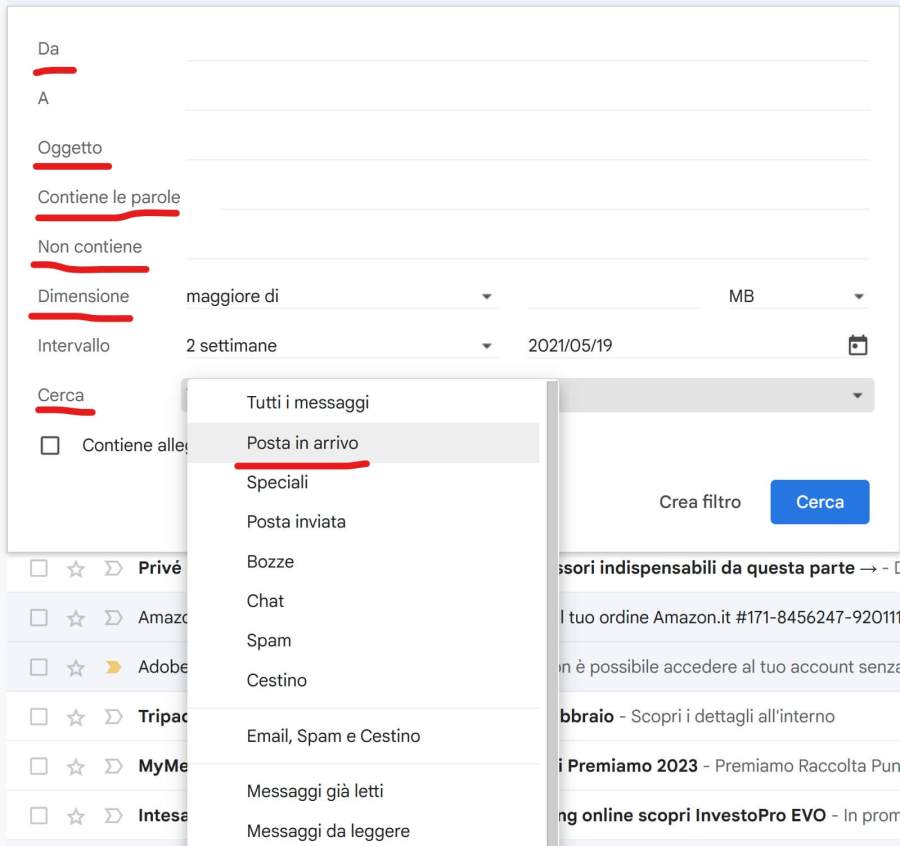Expand the '2 settimane' interval dropdown
Viewport: 900px width, 846px height.
[340, 346]
